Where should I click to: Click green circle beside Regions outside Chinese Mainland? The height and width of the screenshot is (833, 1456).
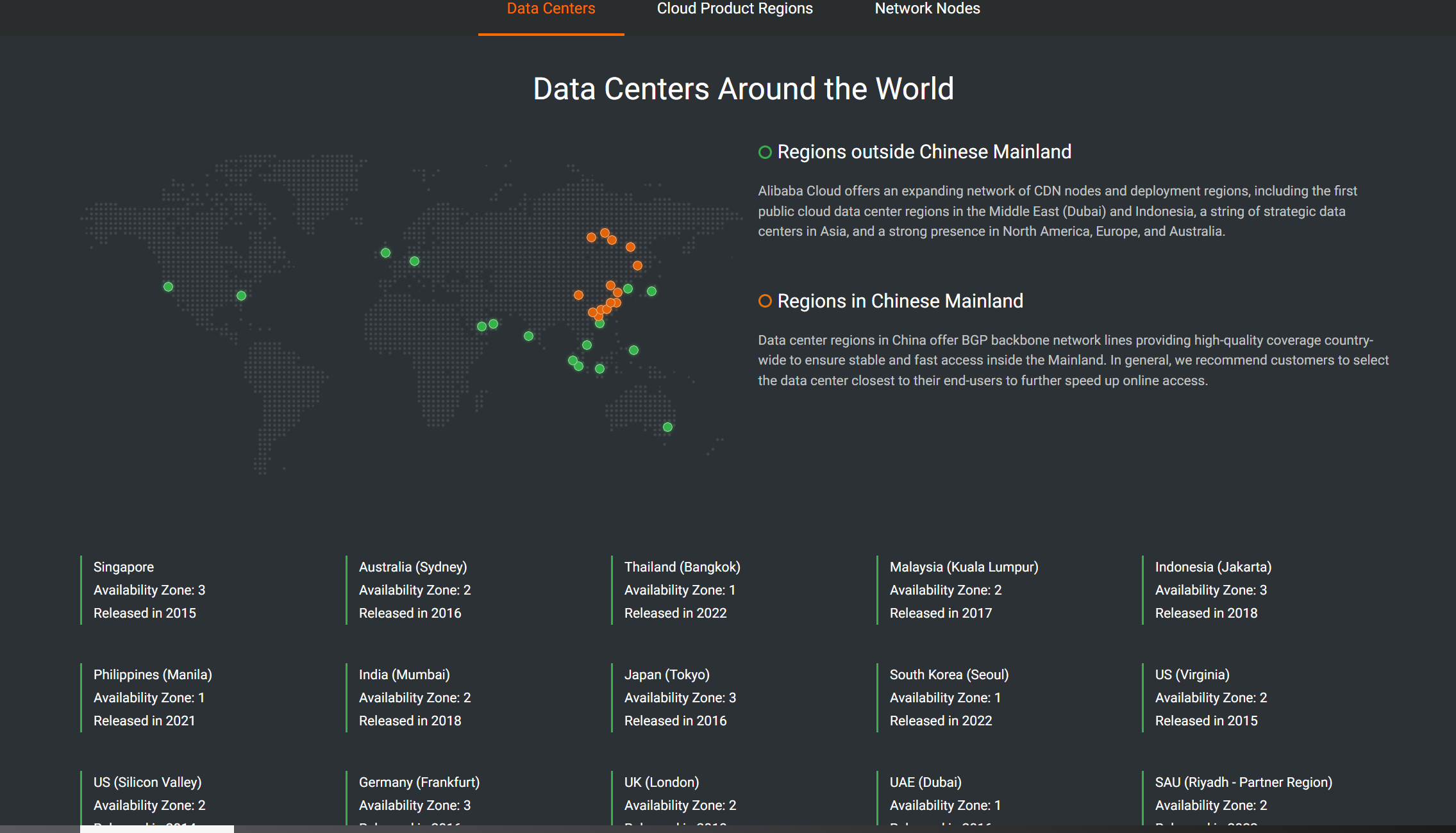click(764, 152)
